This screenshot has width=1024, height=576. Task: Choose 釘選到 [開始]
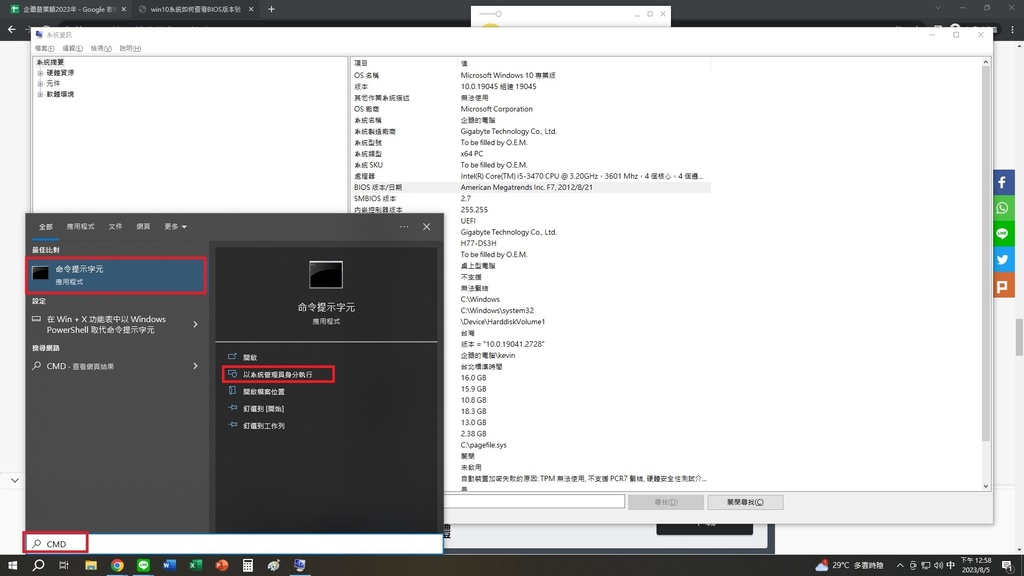(263, 409)
